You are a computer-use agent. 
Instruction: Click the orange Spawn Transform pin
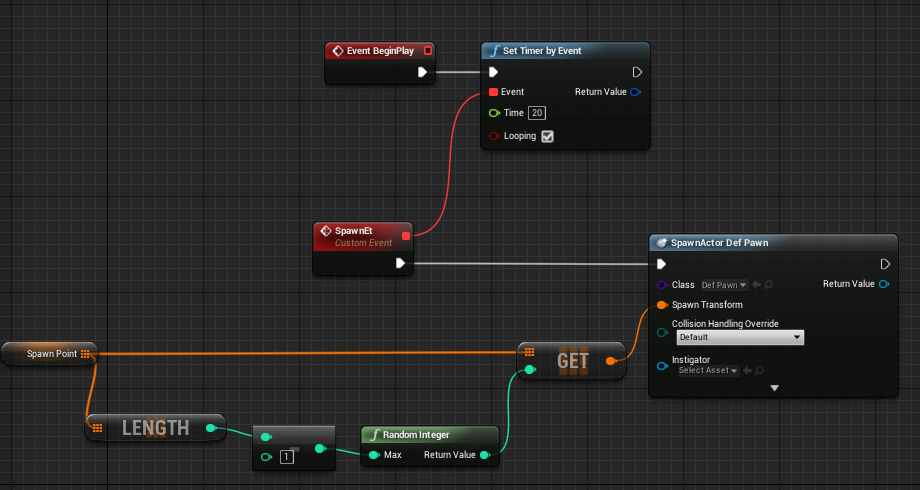tap(662, 305)
